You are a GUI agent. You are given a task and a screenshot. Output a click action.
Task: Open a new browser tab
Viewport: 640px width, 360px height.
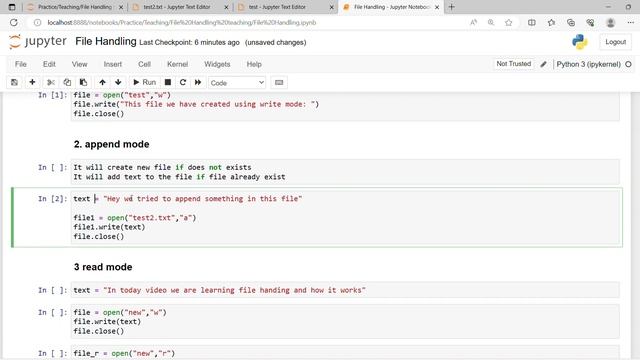pos(451,7)
